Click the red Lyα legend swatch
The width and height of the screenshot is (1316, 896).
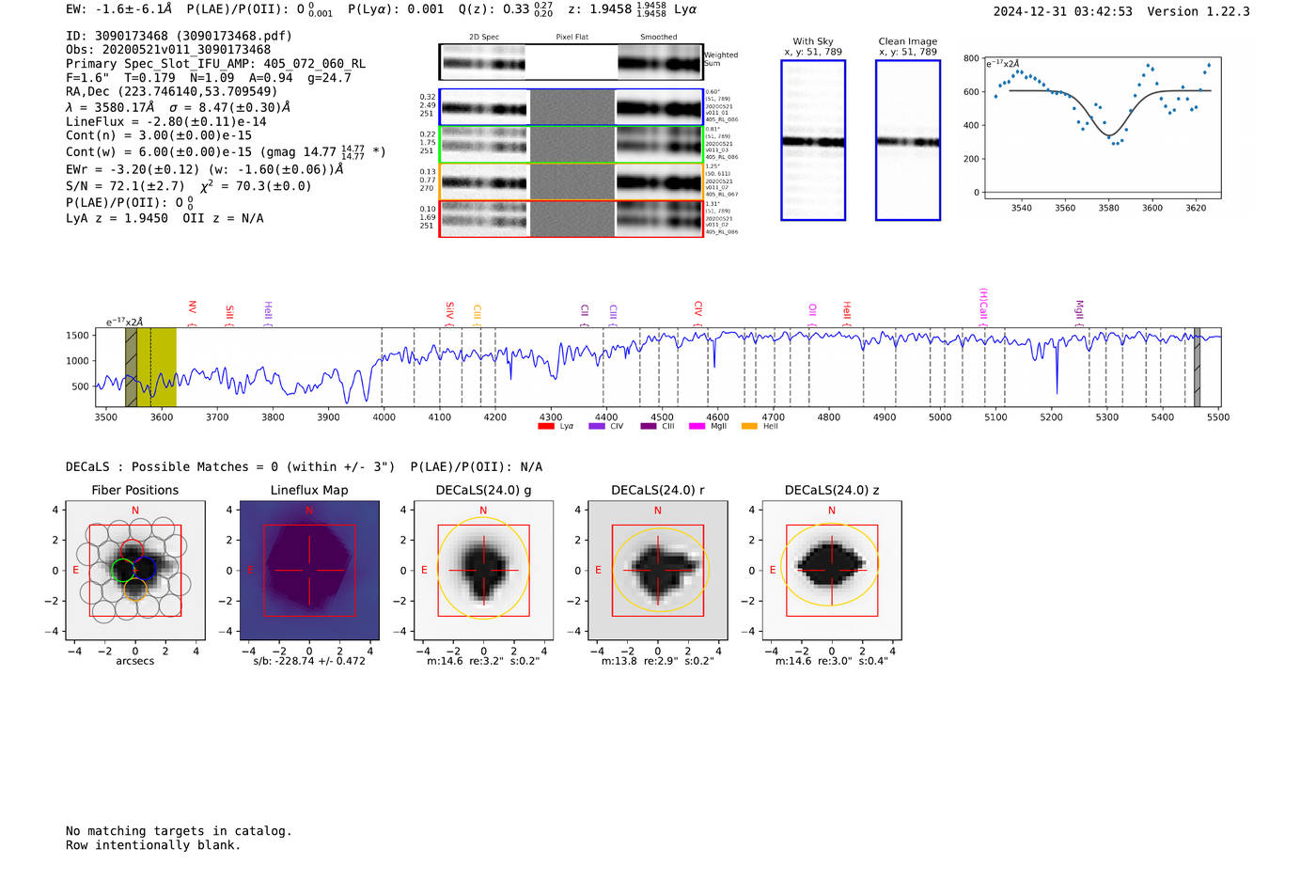[545, 426]
